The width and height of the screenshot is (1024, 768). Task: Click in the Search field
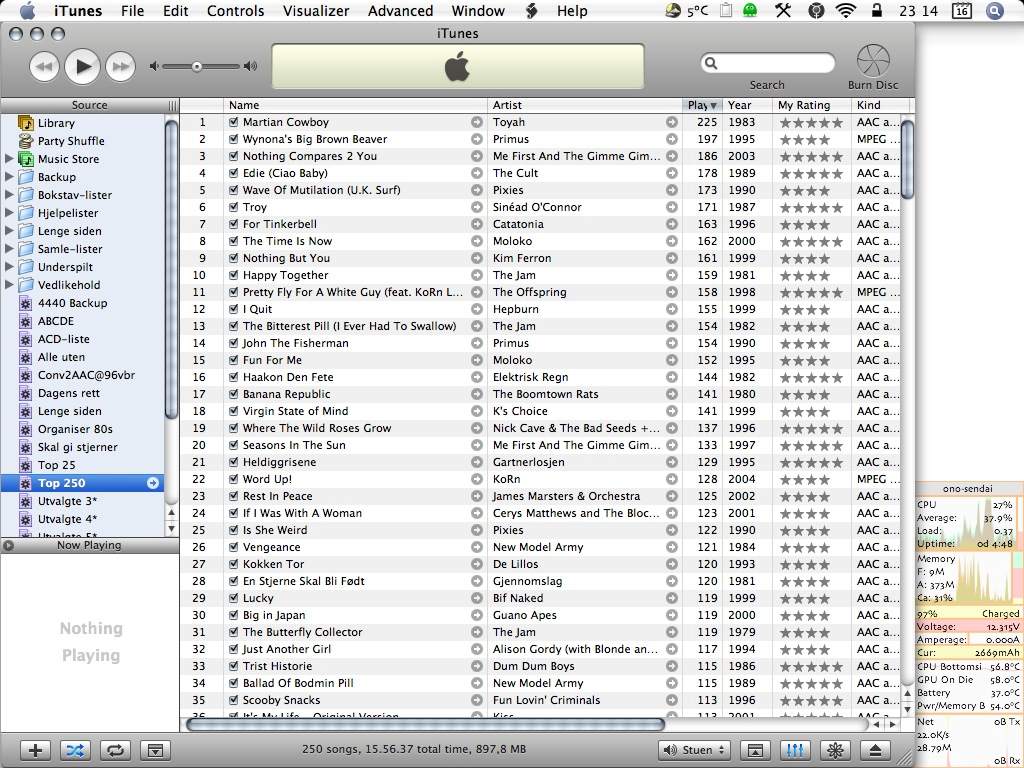coord(767,63)
